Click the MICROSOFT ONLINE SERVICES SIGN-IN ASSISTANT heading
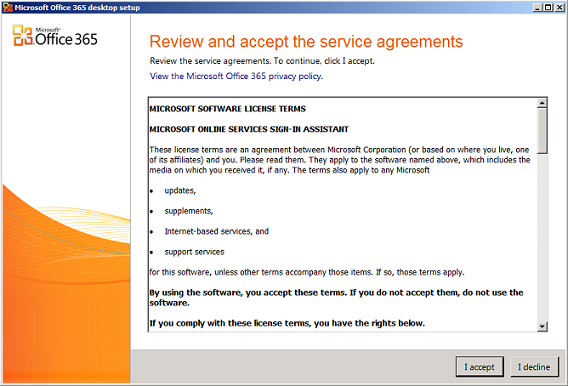The width and height of the screenshot is (568, 386). coord(249,129)
